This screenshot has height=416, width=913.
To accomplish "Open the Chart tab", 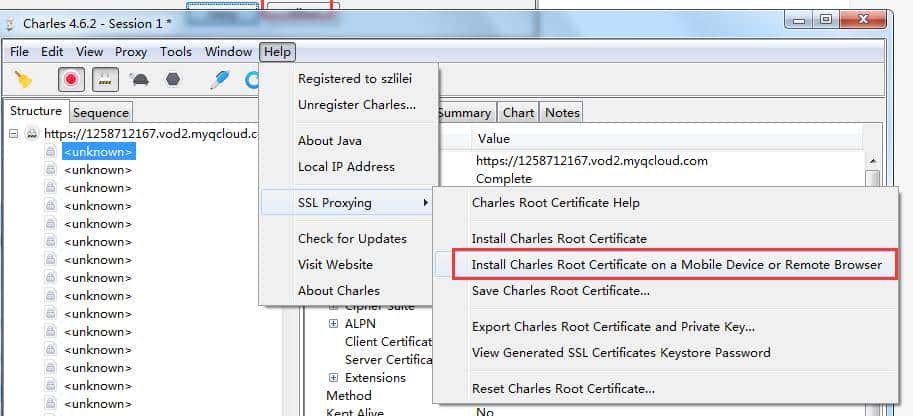I will (x=518, y=112).
